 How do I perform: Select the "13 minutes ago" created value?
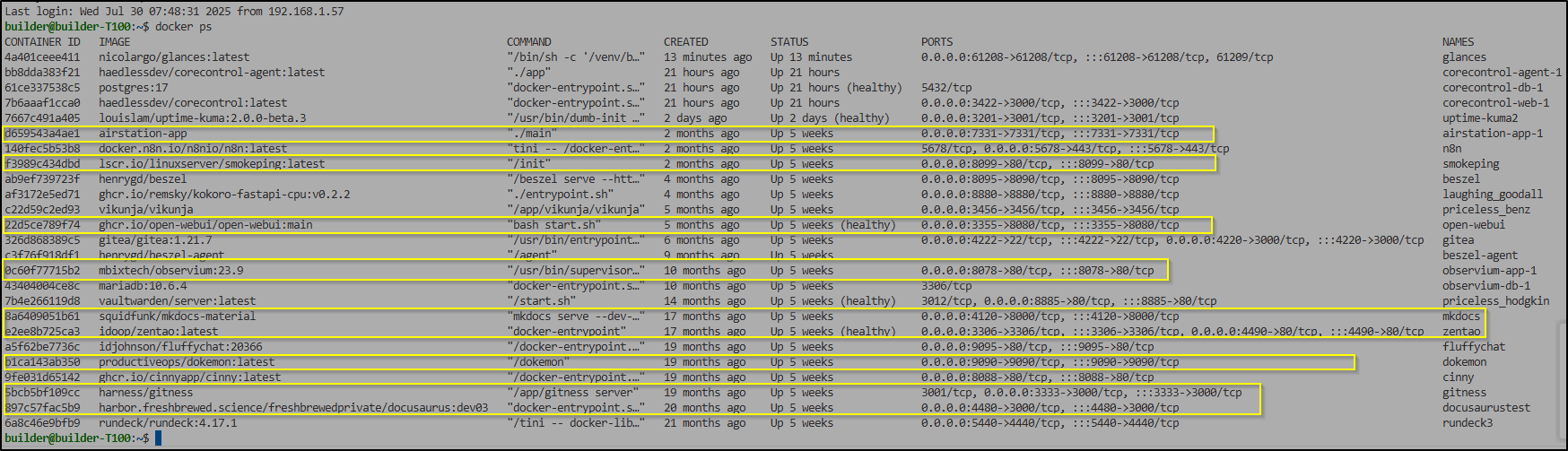click(x=708, y=57)
